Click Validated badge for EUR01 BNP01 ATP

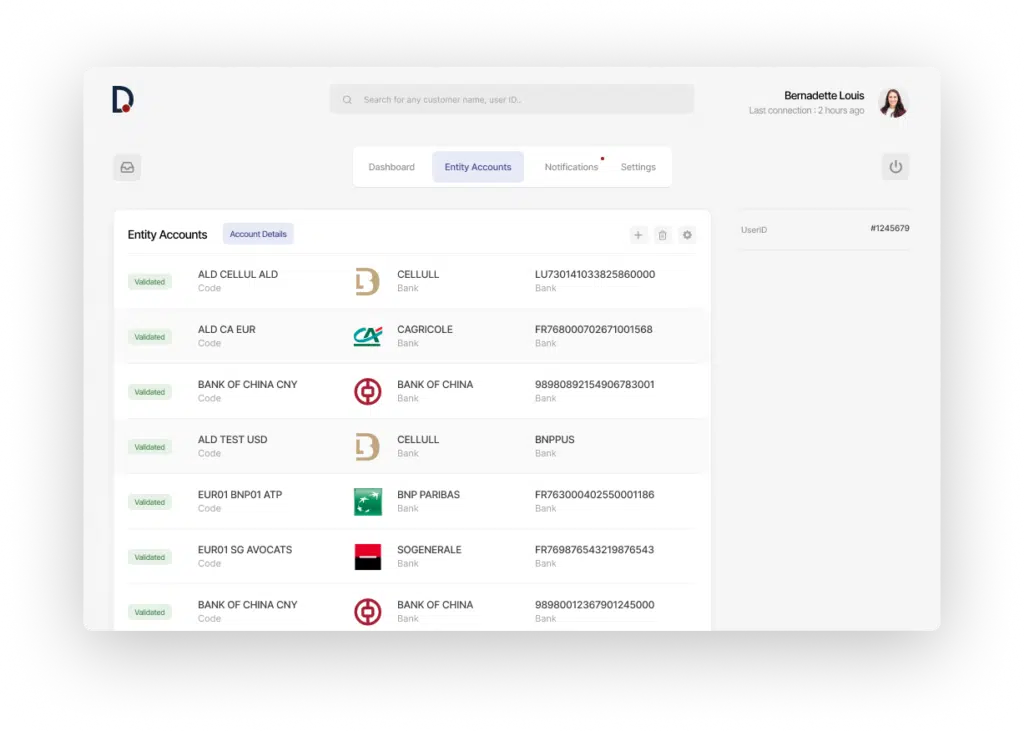click(x=150, y=502)
